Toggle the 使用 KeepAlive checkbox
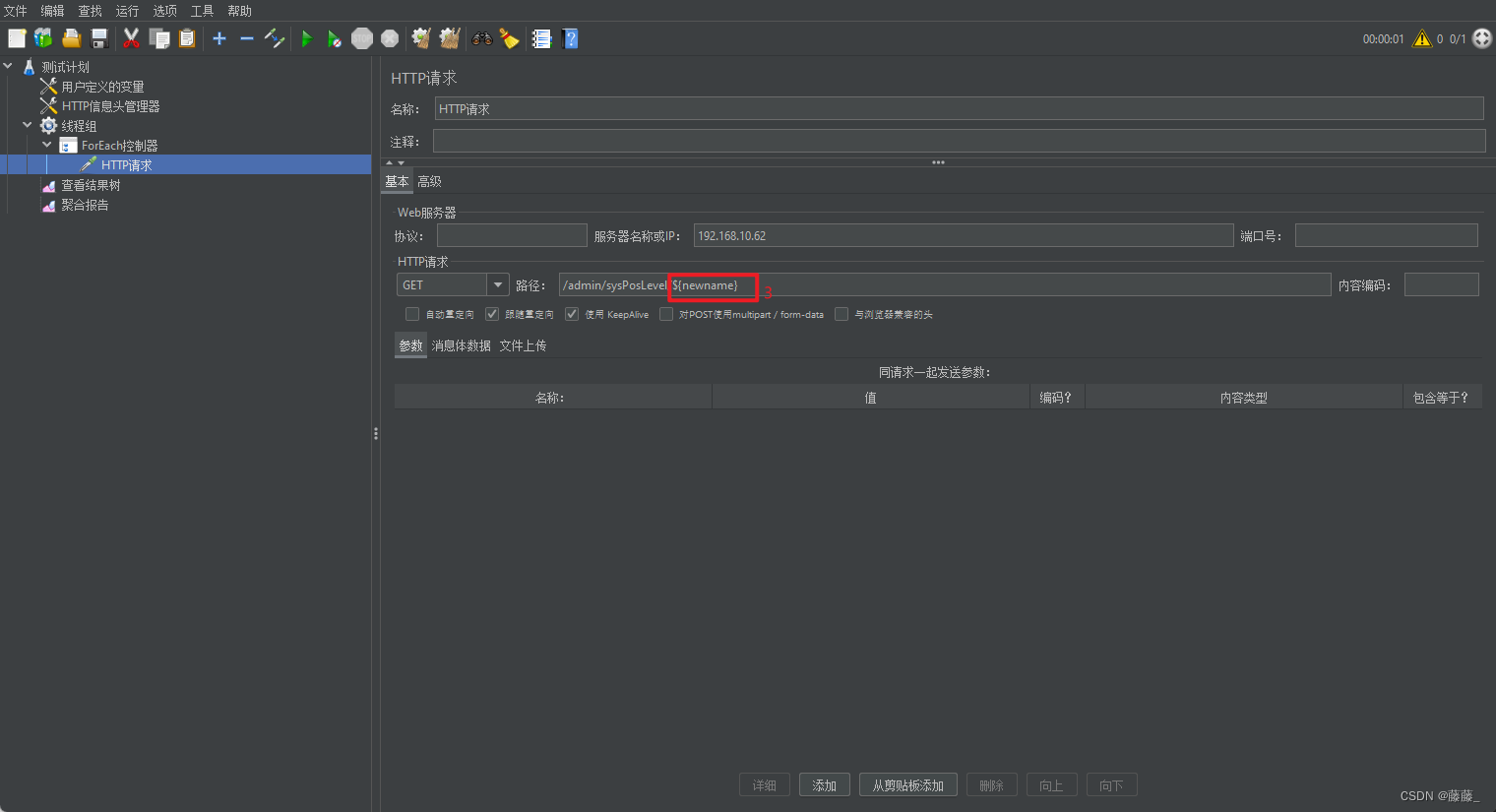 pos(572,314)
